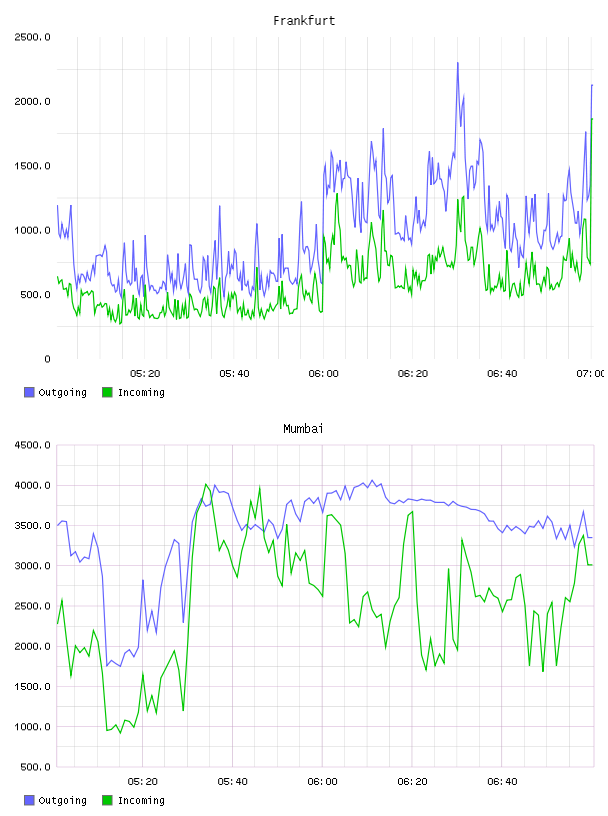This screenshot has height=816, width=608.
Task: Click the green Incoming swatch in Mumbai legend
Action: [x=107, y=800]
